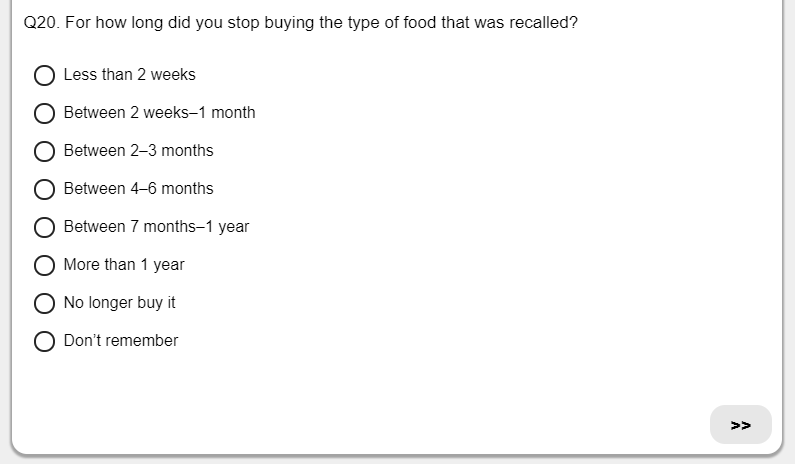The height and width of the screenshot is (464, 795).
Task: Select the 'Less than 2 weeks' radio button
Action: [x=44, y=75]
